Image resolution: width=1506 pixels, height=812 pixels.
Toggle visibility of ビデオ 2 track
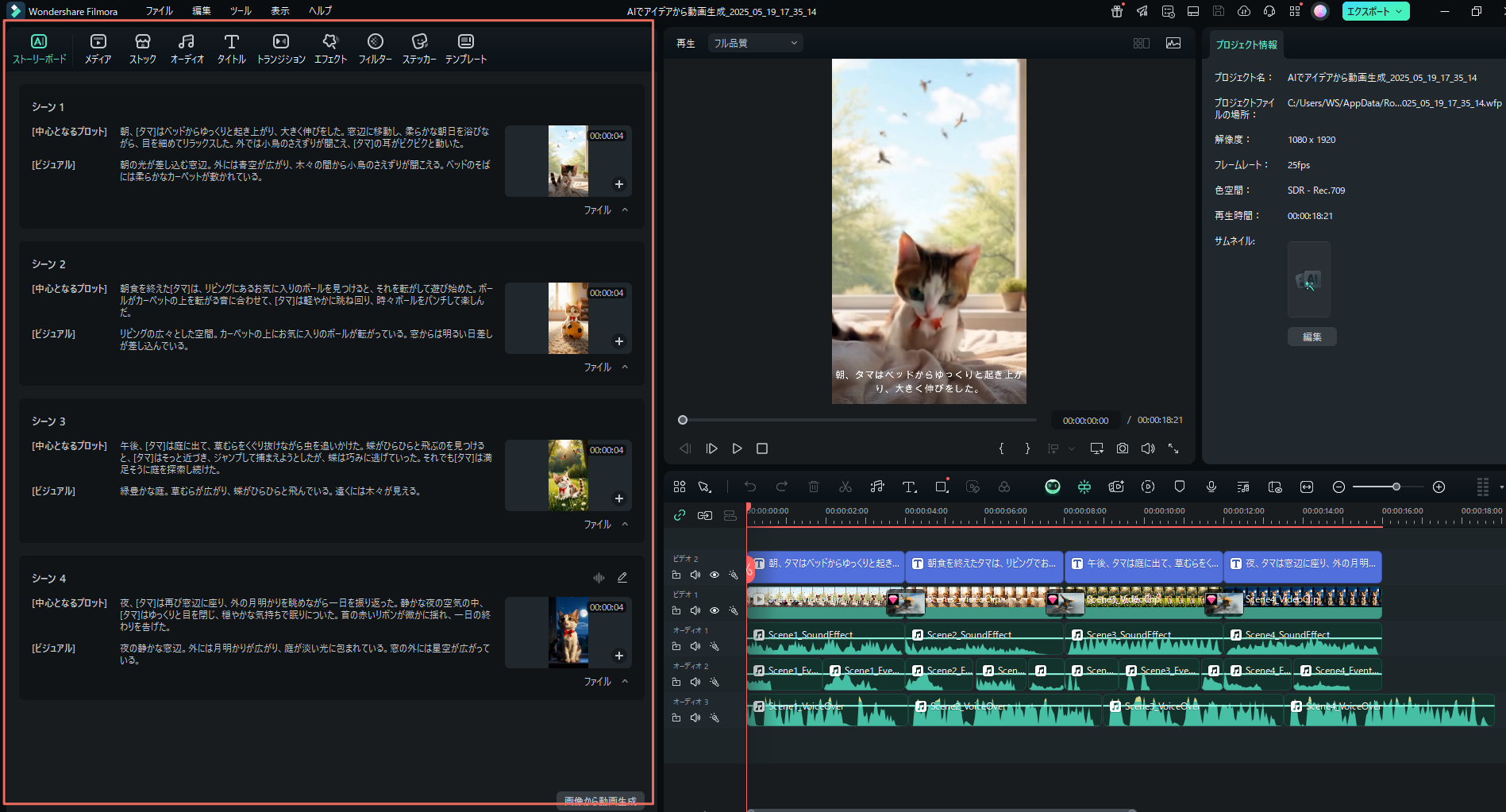tap(714, 575)
